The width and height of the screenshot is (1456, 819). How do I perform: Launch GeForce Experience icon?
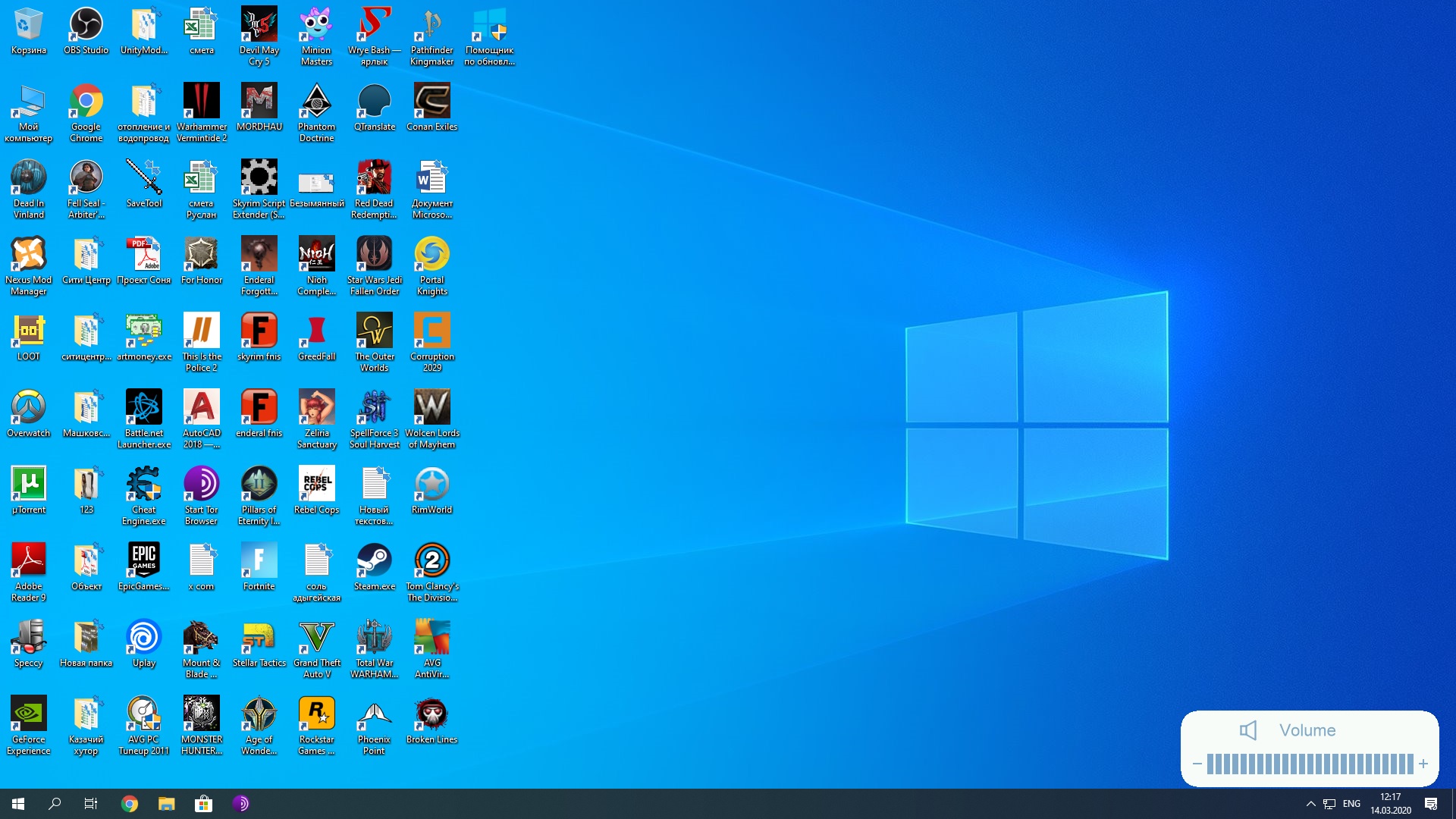(x=28, y=726)
